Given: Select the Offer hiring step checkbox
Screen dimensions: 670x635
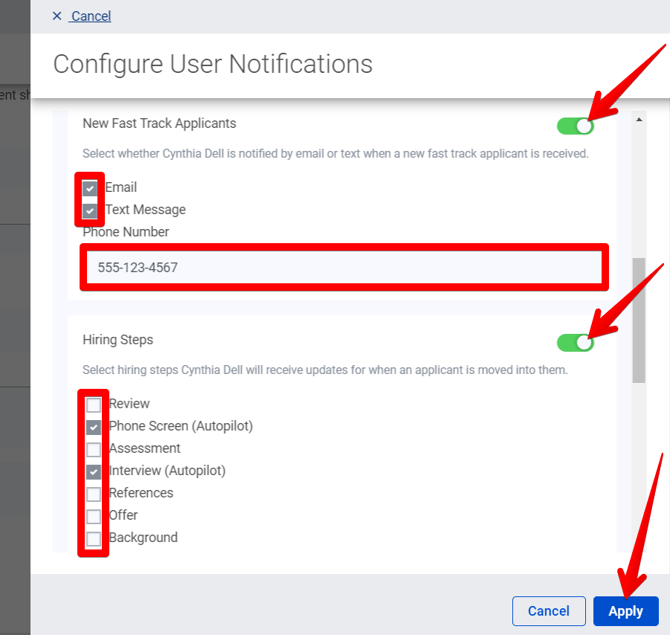Looking at the screenshot, I should coord(94,516).
